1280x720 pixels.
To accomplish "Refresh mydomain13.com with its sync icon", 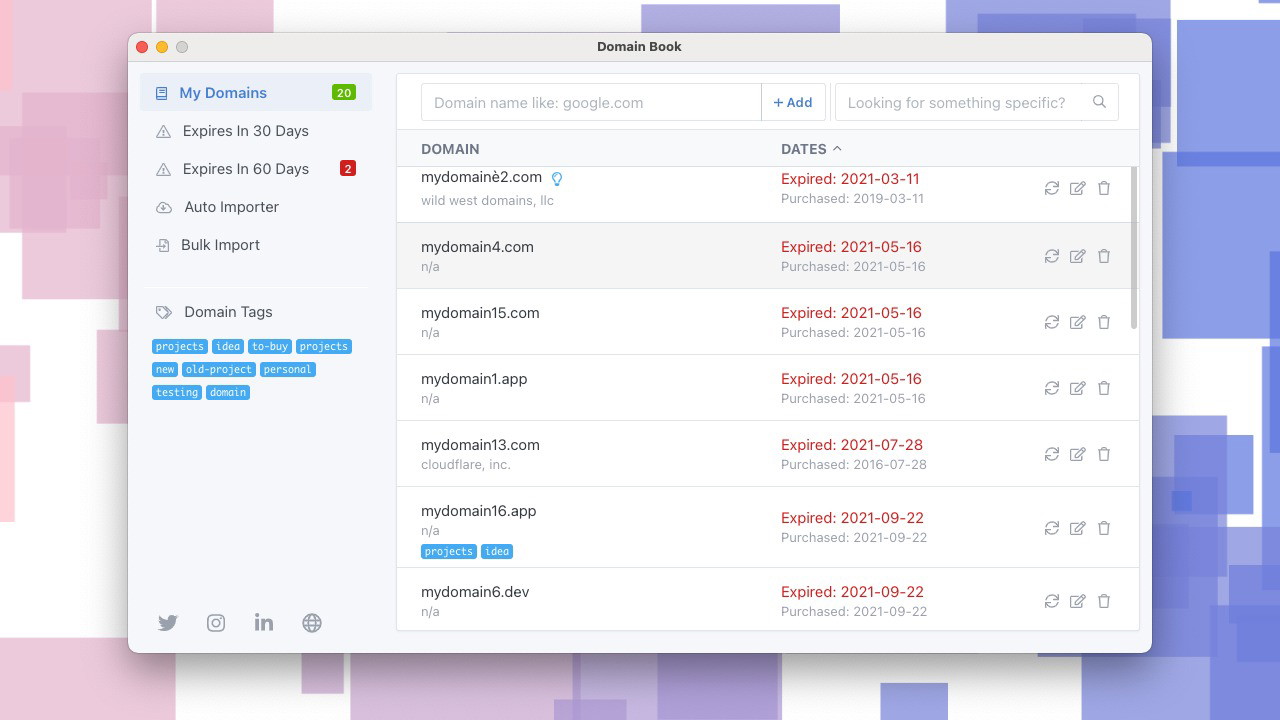I will point(1051,454).
